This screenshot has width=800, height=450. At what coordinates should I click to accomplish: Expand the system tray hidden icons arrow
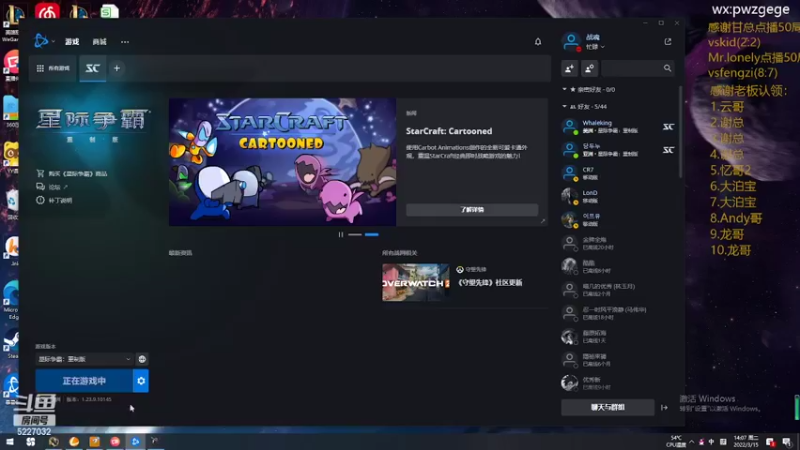(x=691, y=442)
